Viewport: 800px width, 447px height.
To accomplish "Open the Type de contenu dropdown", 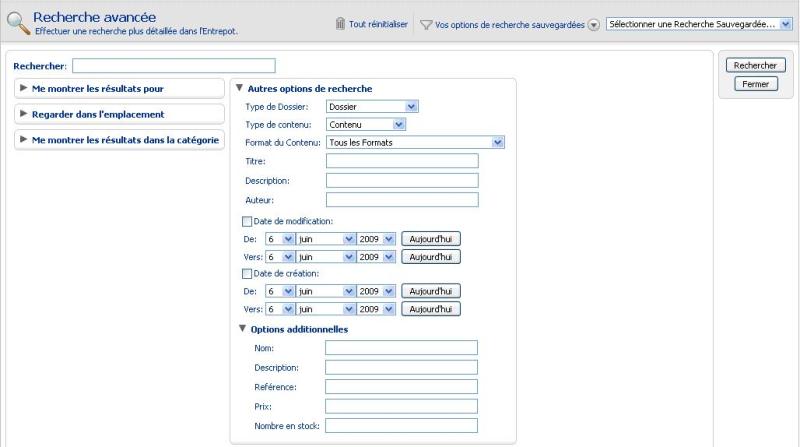I will 366,125.
